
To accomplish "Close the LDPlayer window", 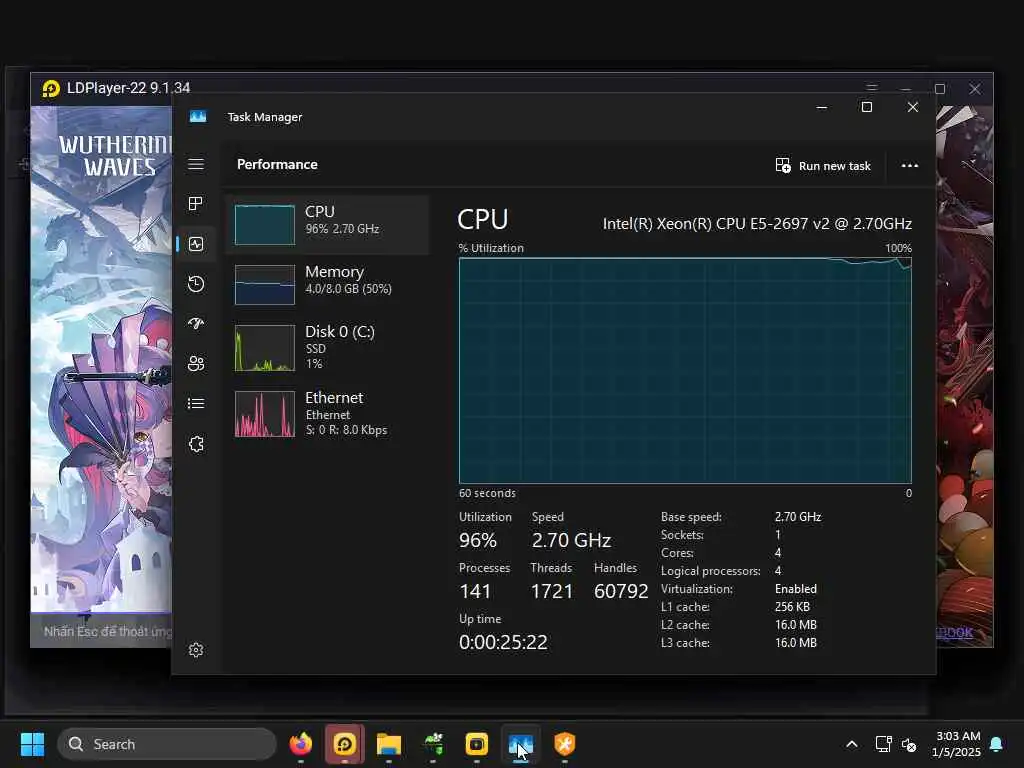I will click(x=974, y=89).
